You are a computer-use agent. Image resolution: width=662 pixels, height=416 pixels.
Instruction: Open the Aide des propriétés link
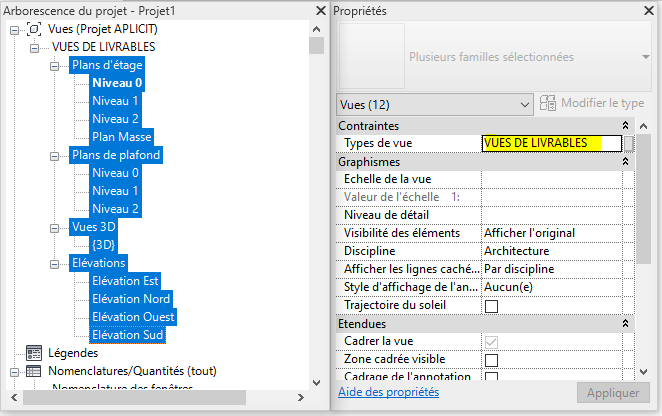388,393
